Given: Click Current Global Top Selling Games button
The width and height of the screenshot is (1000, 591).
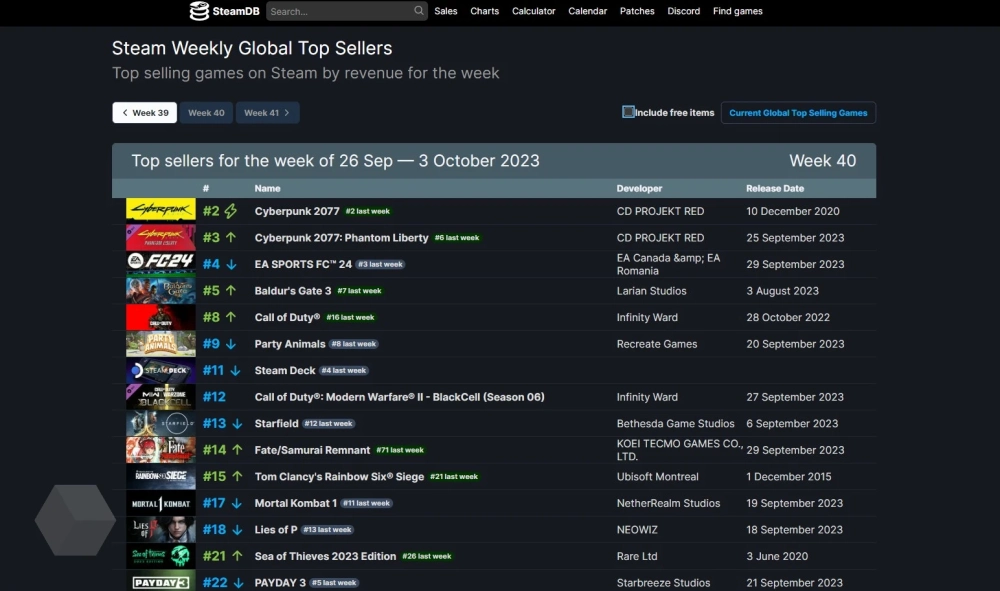Looking at the screenshot, I should tap(798, 113).
